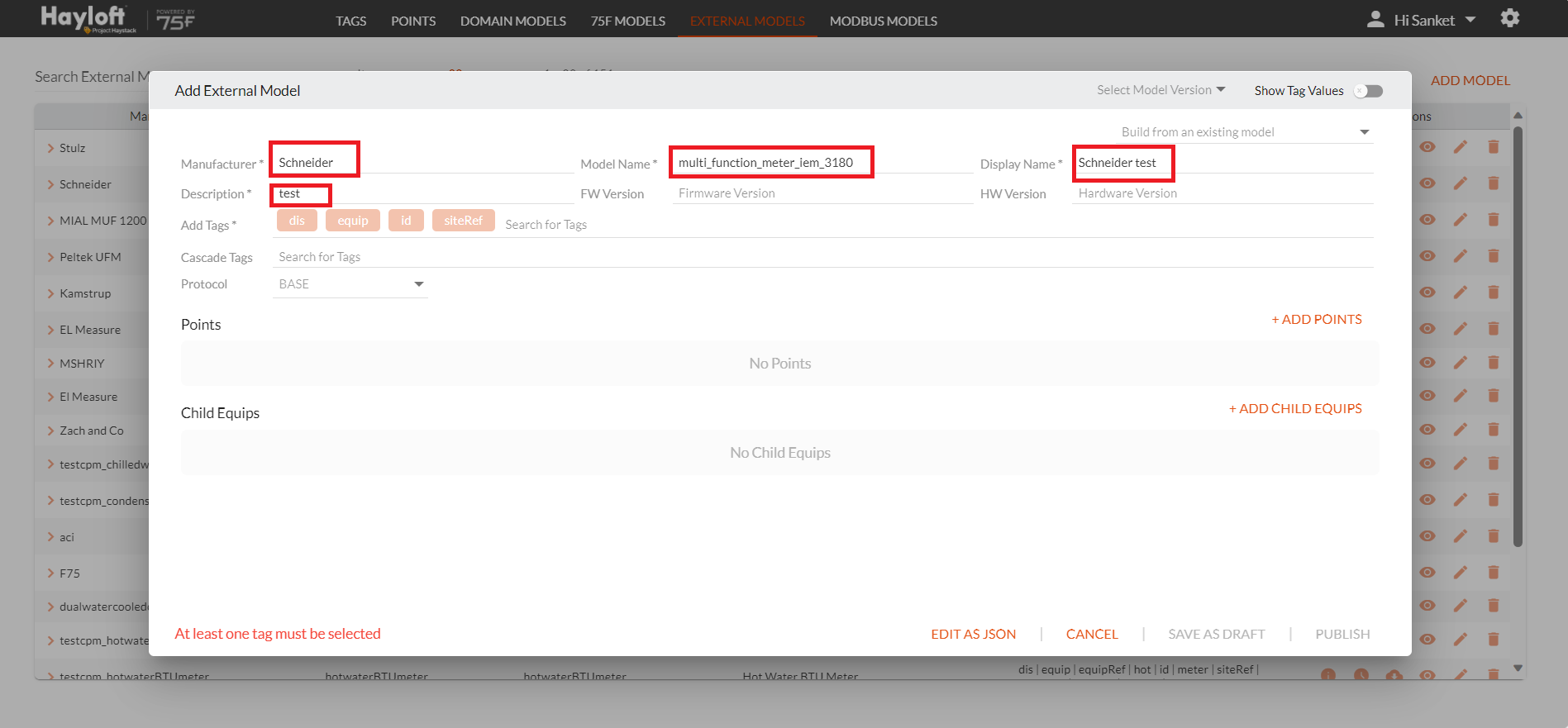The image size is (1568, 728).
Task: Edit the MIAL MUF 1200 row pencil icon
Action: (x=1461, y=220)
